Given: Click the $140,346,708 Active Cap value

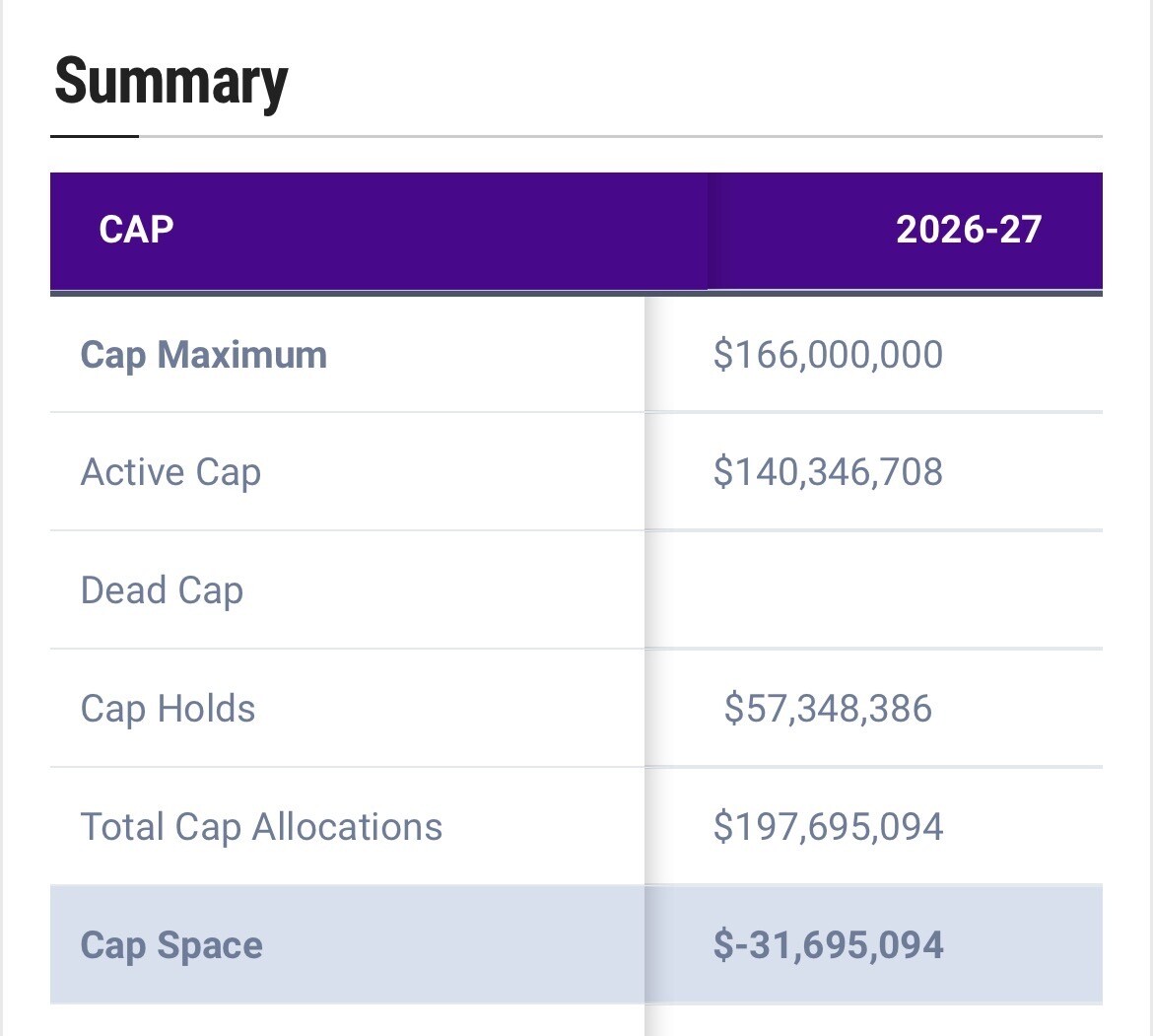Looking at the screenshot, I should (828, 472).
